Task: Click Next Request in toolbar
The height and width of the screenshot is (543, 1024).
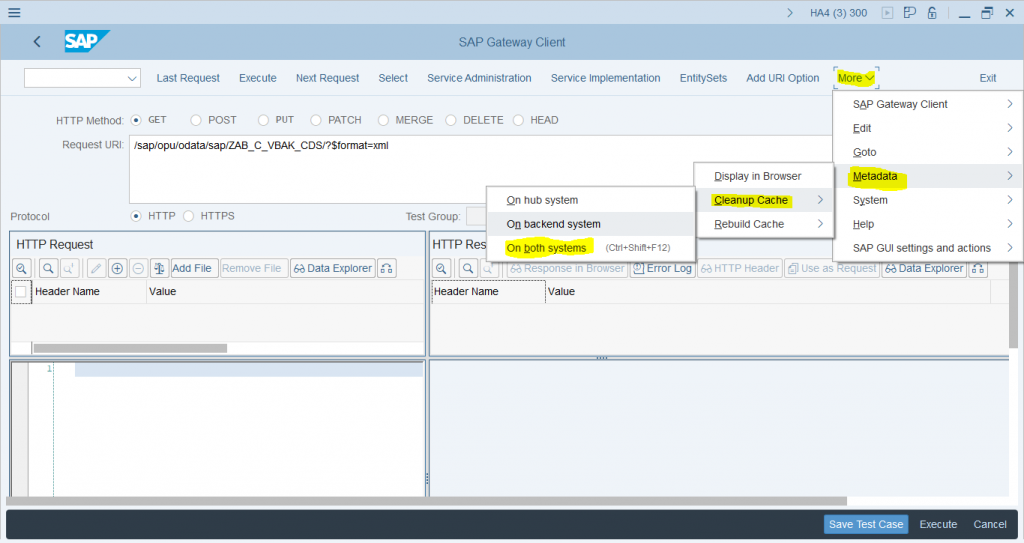Action: click(327, 78)
